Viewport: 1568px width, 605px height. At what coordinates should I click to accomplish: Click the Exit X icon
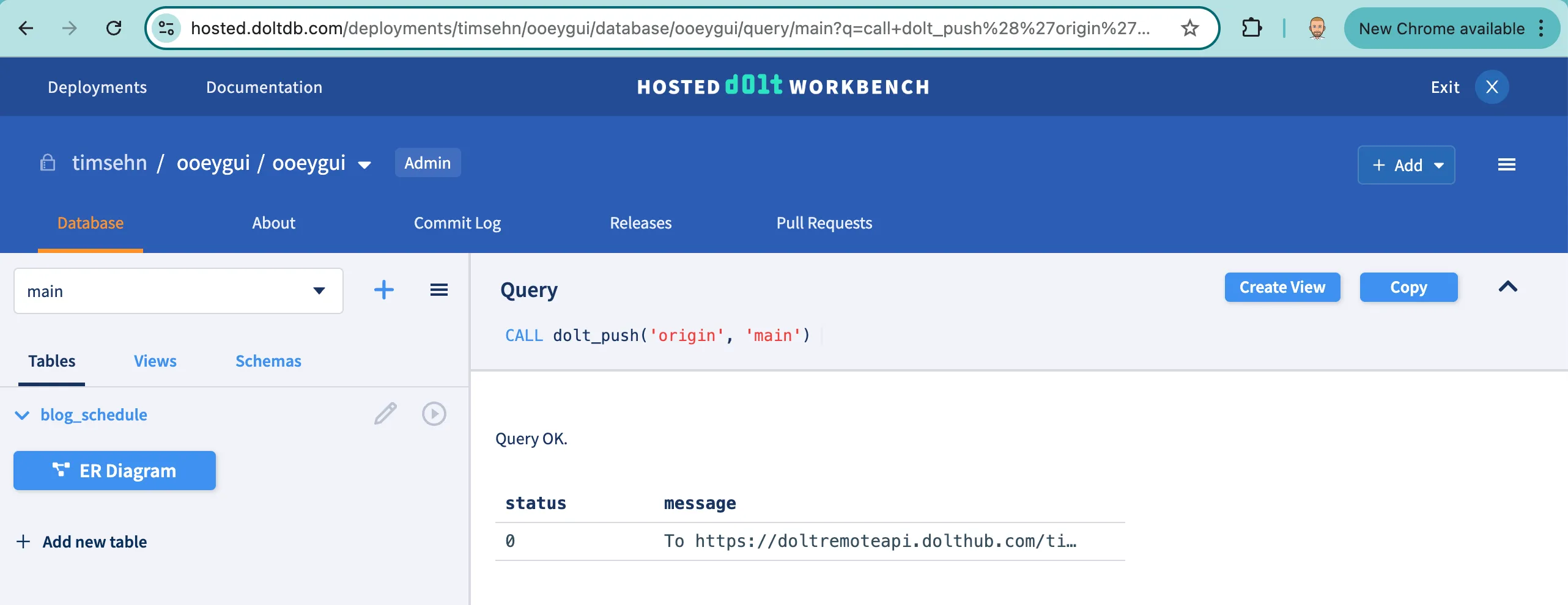(x=1492, y=87)
